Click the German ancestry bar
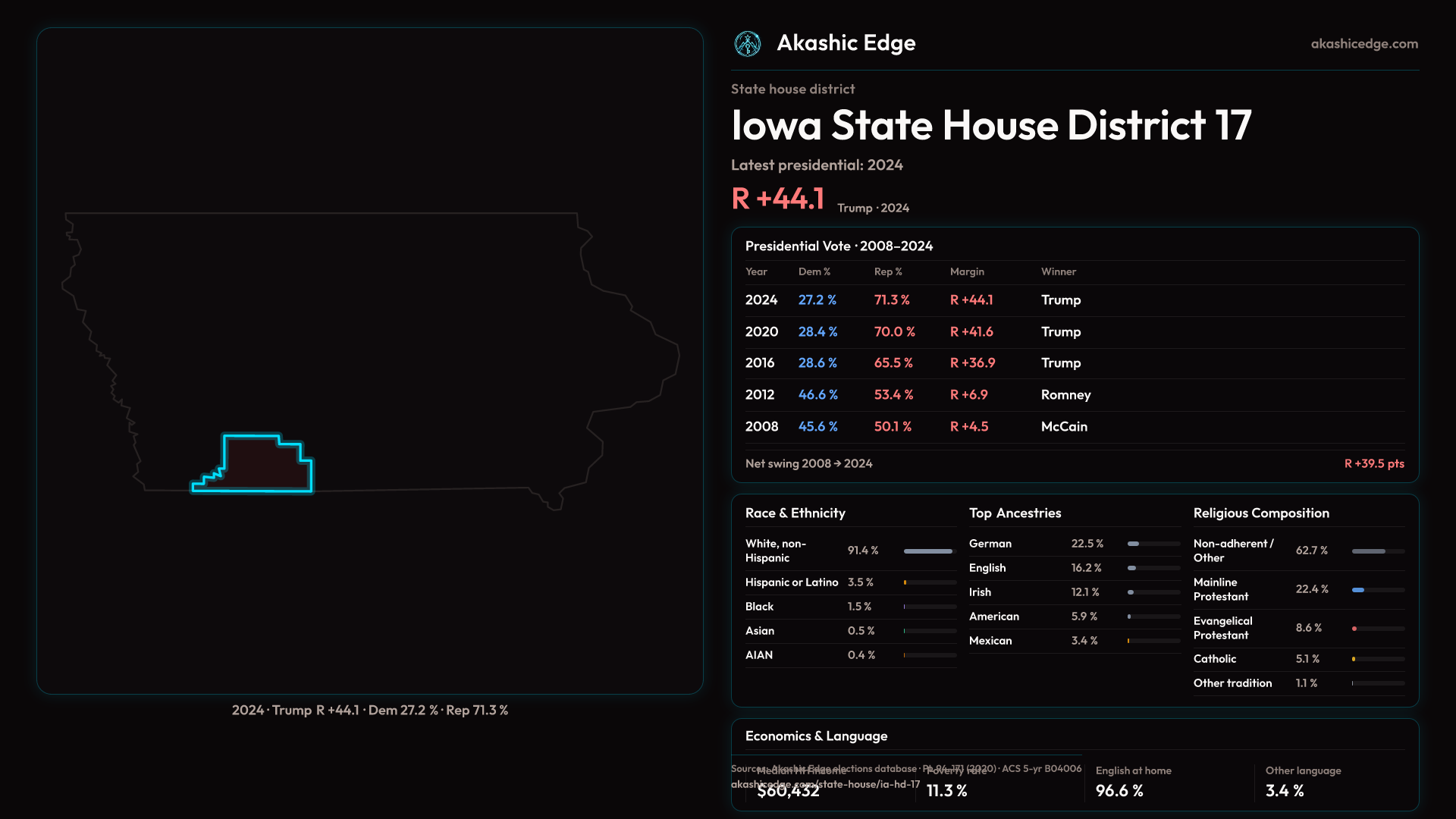The image size is (1456, 819). pyautogui.click(x=1134, y=544)
